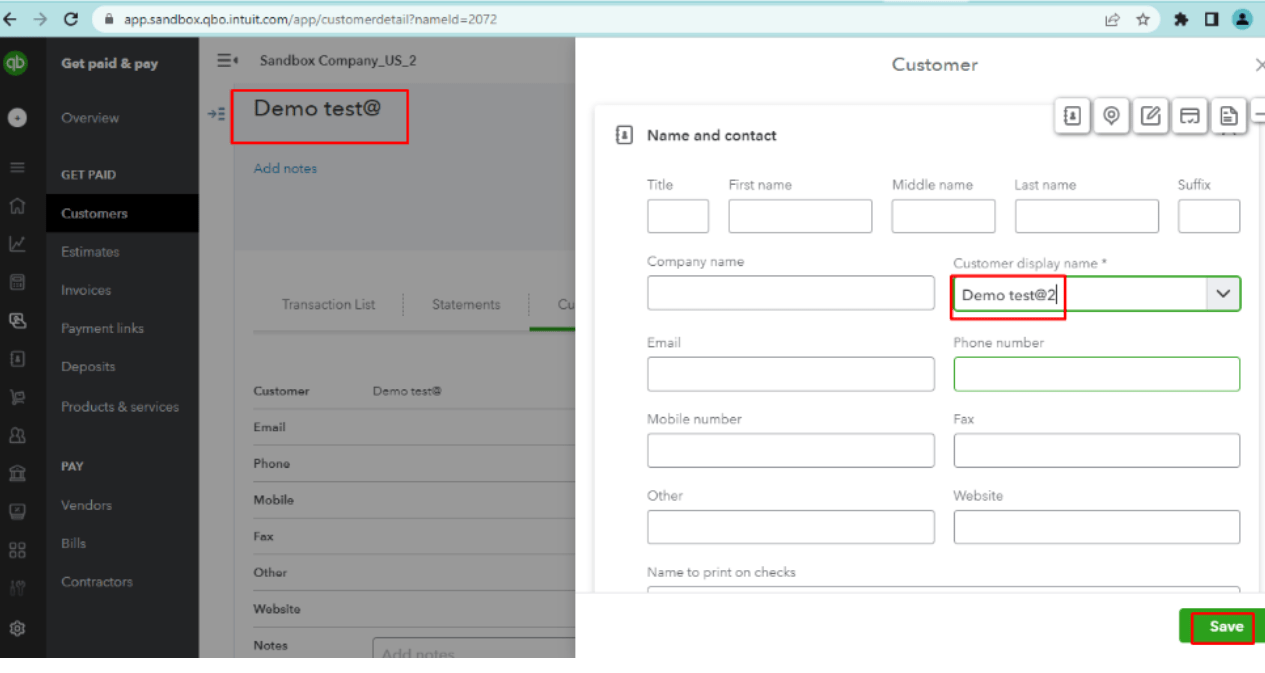The height and width of the screenshot is (673, 1265).
Task: Open the Chrome extensions puzzle icon
Action: pyautogui.click(x=1181, y=19)
